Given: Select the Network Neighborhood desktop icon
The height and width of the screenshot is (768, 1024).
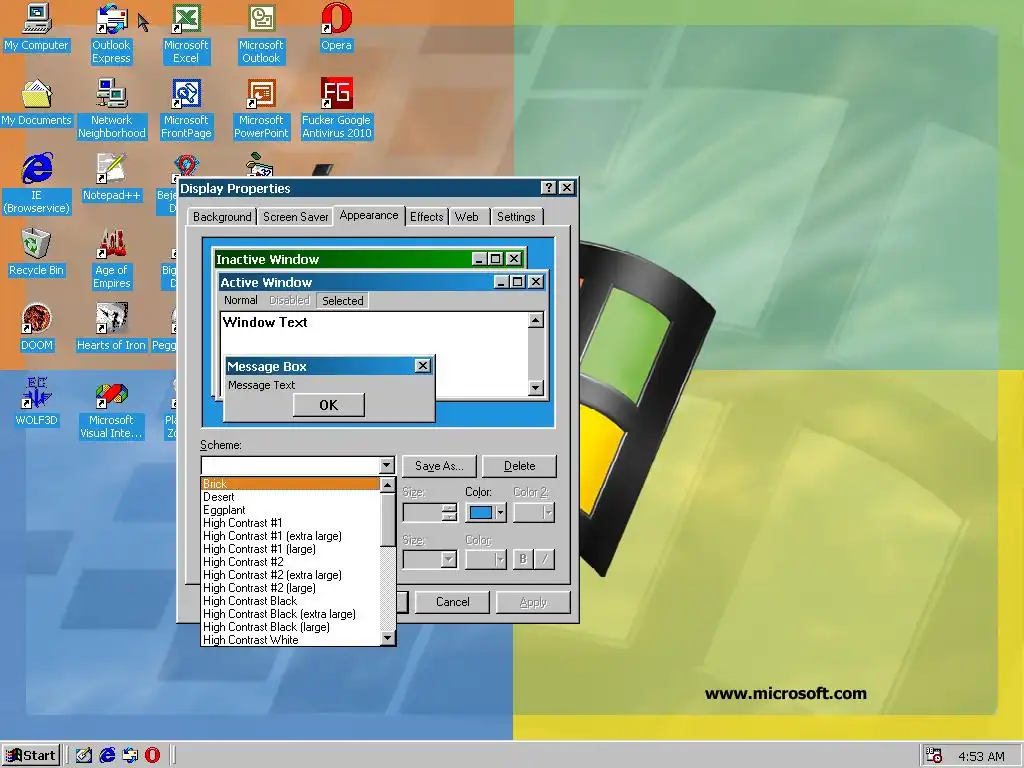Looking at the screenshot, I should click(112, 108).
